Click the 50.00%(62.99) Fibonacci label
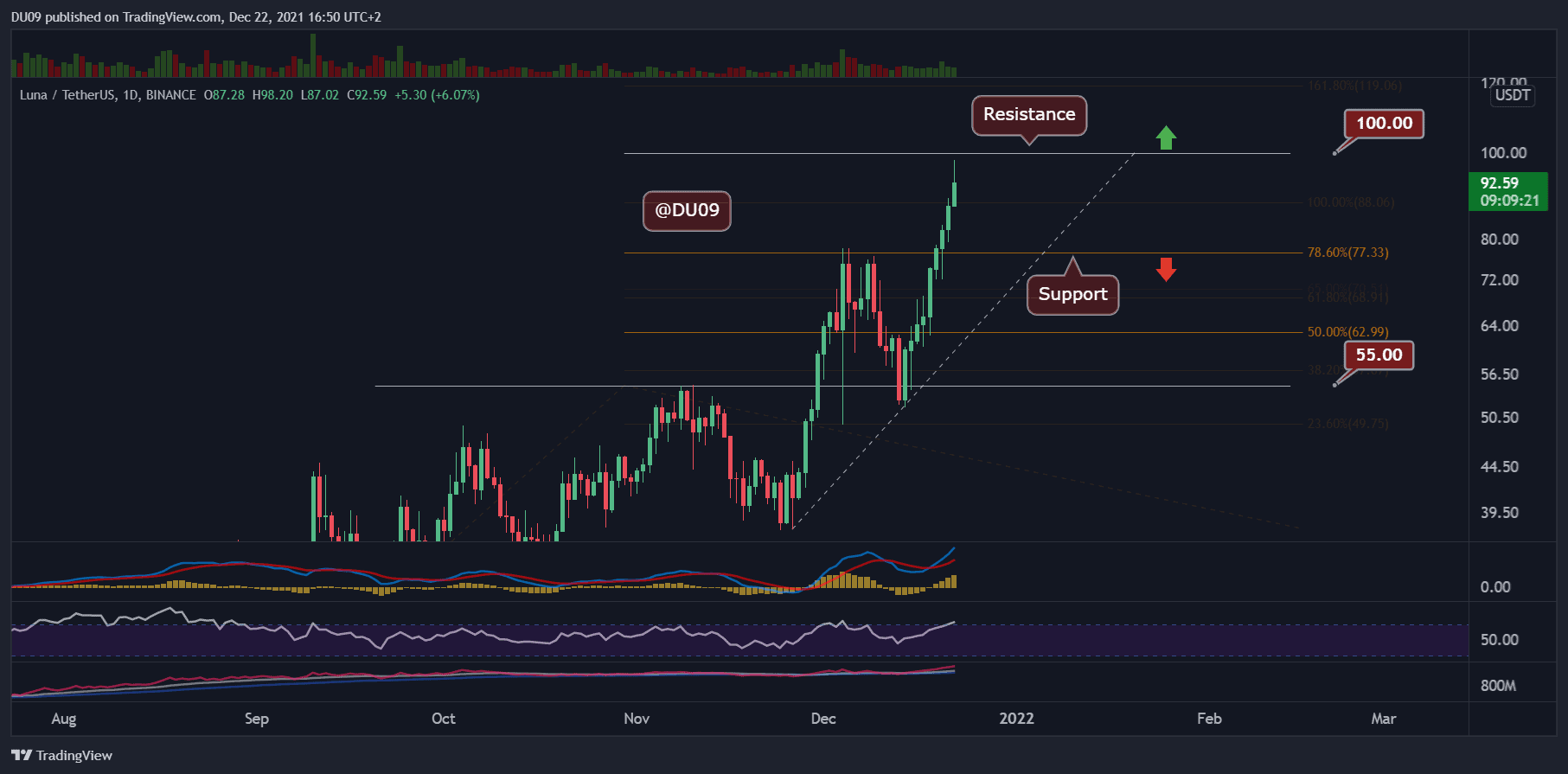This screenshot has width=1568, height=774. 1347,332
